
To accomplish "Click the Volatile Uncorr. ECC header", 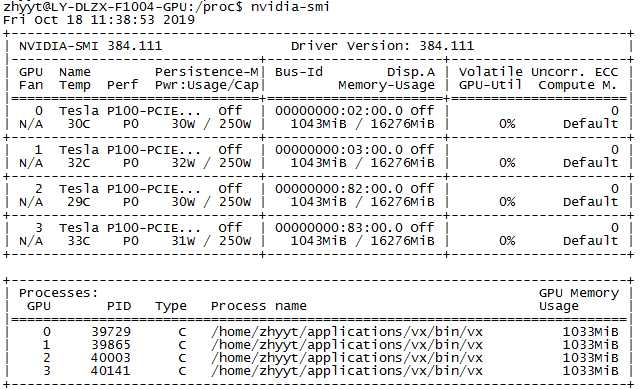I will click(x=538, y=72).
